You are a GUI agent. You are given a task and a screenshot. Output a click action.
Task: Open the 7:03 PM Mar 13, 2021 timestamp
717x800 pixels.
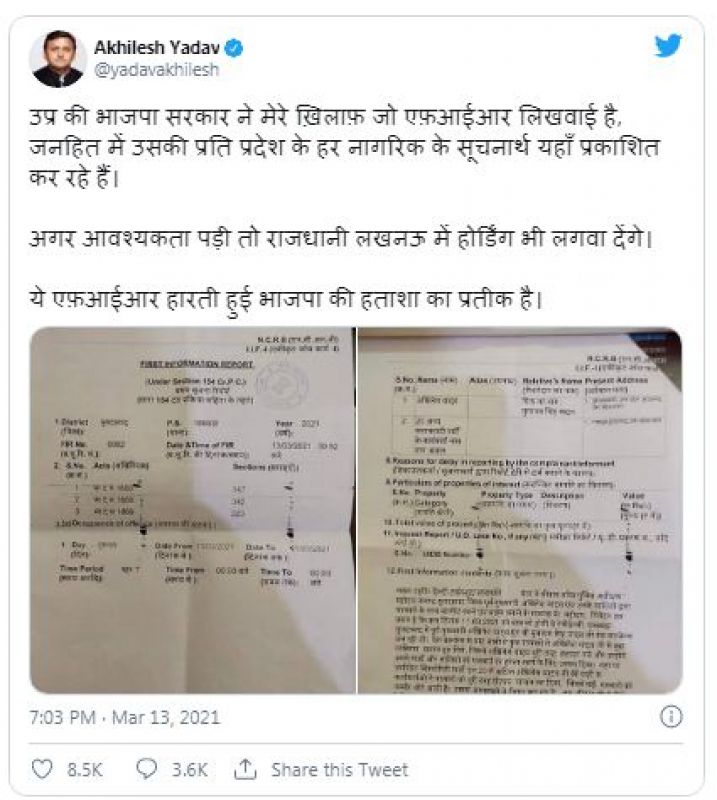[125, 717]
